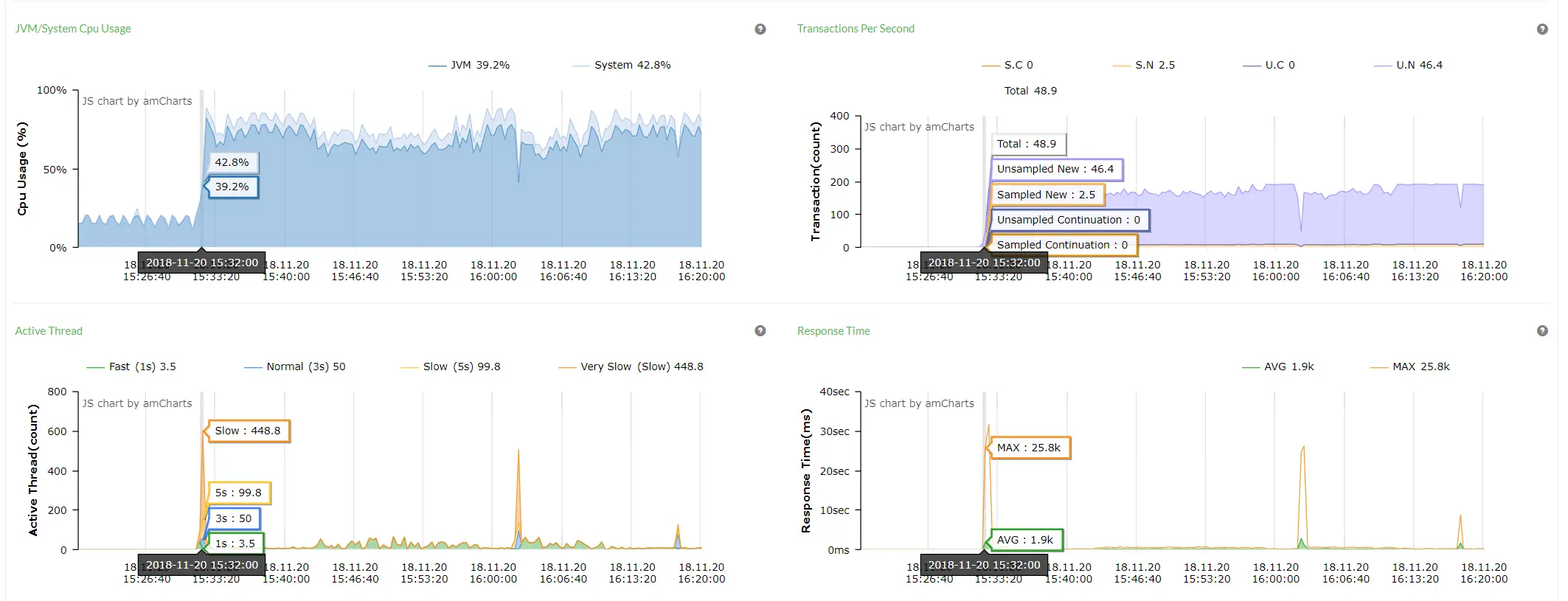Viewport: 1568px width, 601px height.
Task: Open amCharts link in Active Thread chart
Action: (x=137, y=403)
